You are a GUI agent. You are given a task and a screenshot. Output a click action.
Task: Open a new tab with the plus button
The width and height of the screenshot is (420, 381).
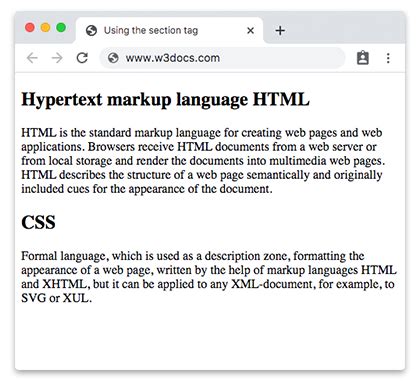280,31
